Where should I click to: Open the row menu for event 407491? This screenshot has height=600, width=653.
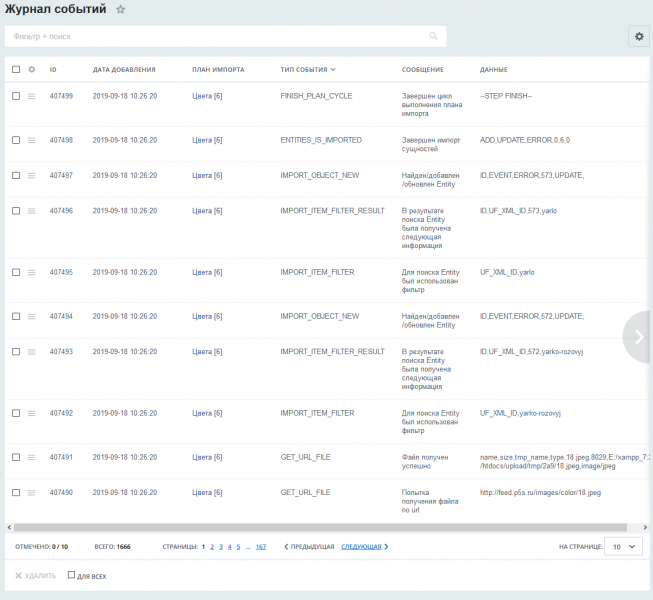[x=31, y=457]
